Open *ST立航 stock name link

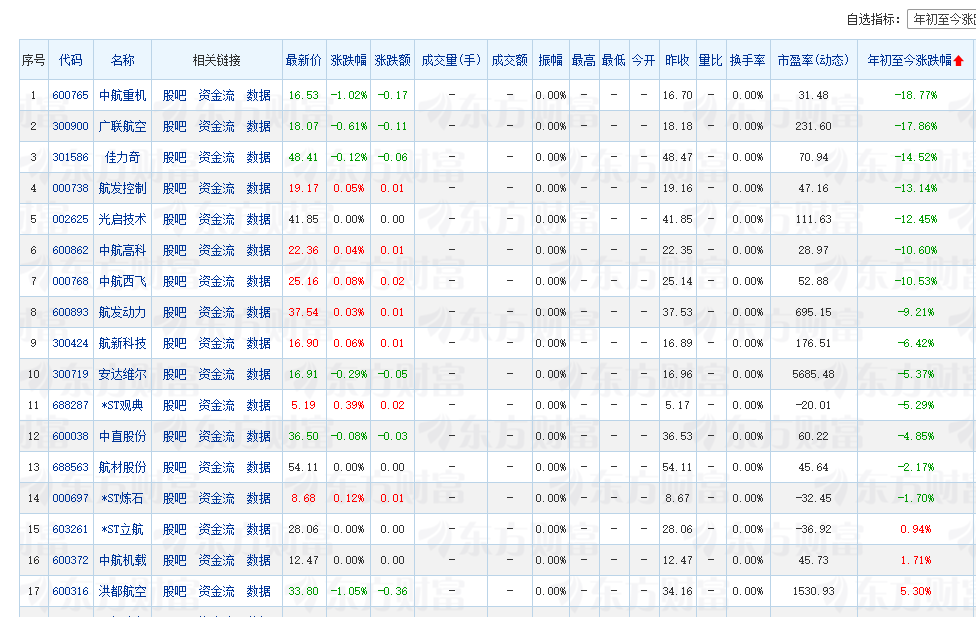tap(123, 529)
